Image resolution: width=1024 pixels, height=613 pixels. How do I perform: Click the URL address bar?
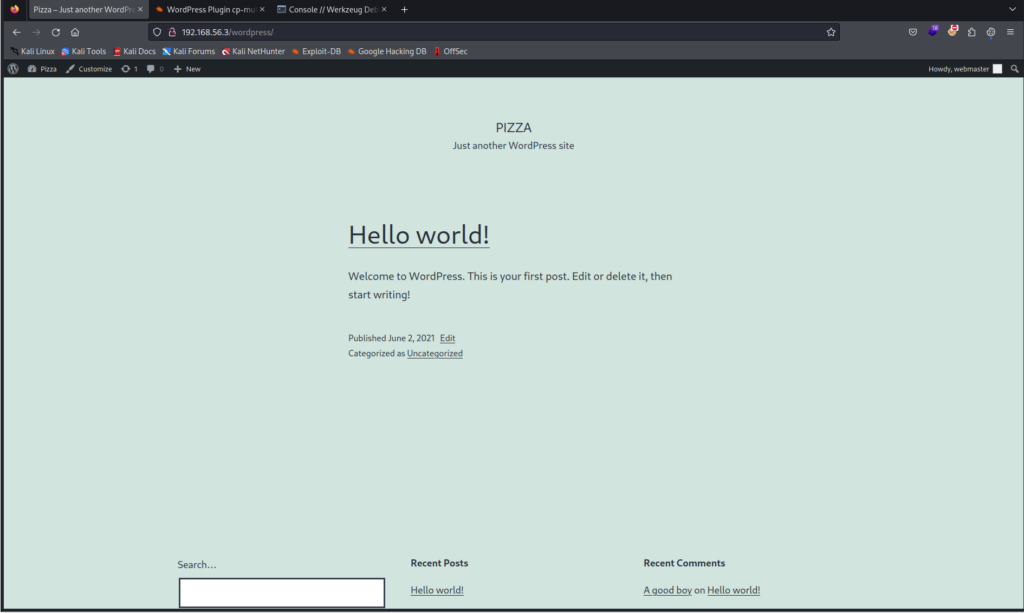[496, 32]
